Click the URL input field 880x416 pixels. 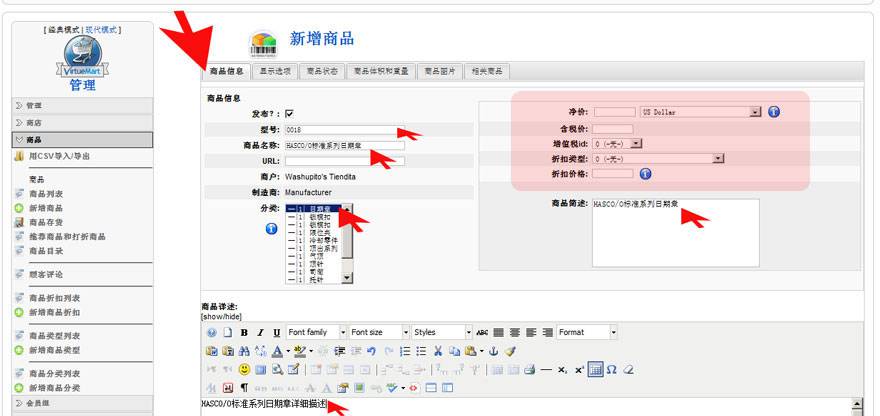[x=344, y=161]
